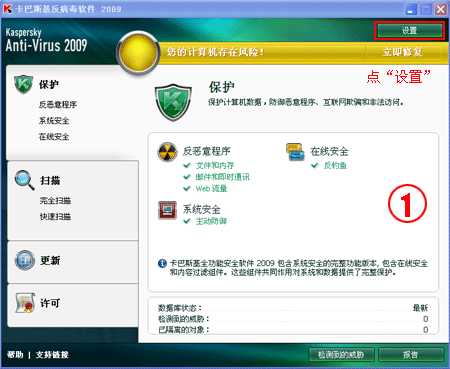Select the 许可 license tab

pyautogui.click(x=50, y=303)
